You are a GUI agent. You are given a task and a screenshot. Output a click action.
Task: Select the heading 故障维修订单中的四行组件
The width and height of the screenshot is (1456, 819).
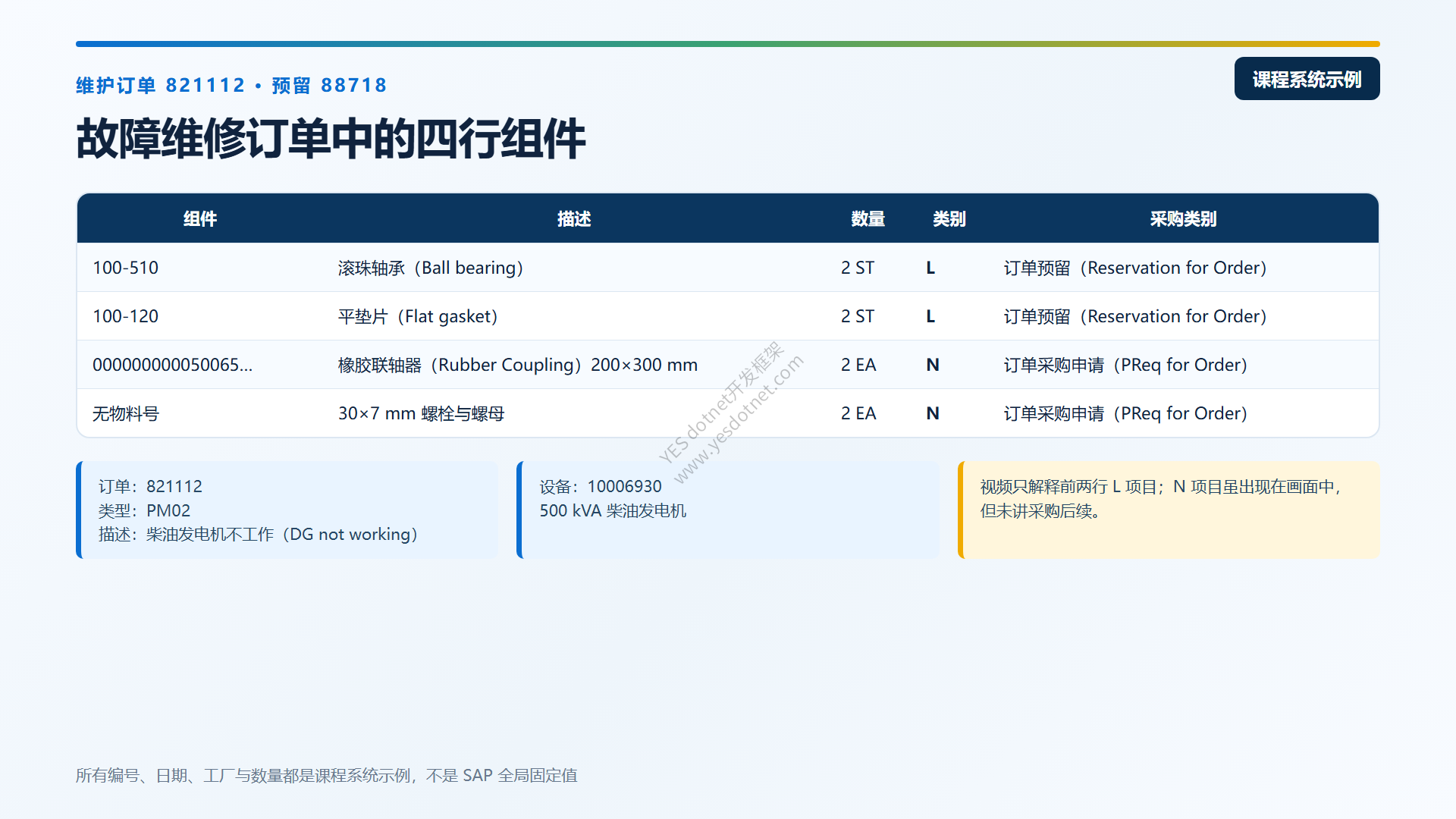coord(331,139)
